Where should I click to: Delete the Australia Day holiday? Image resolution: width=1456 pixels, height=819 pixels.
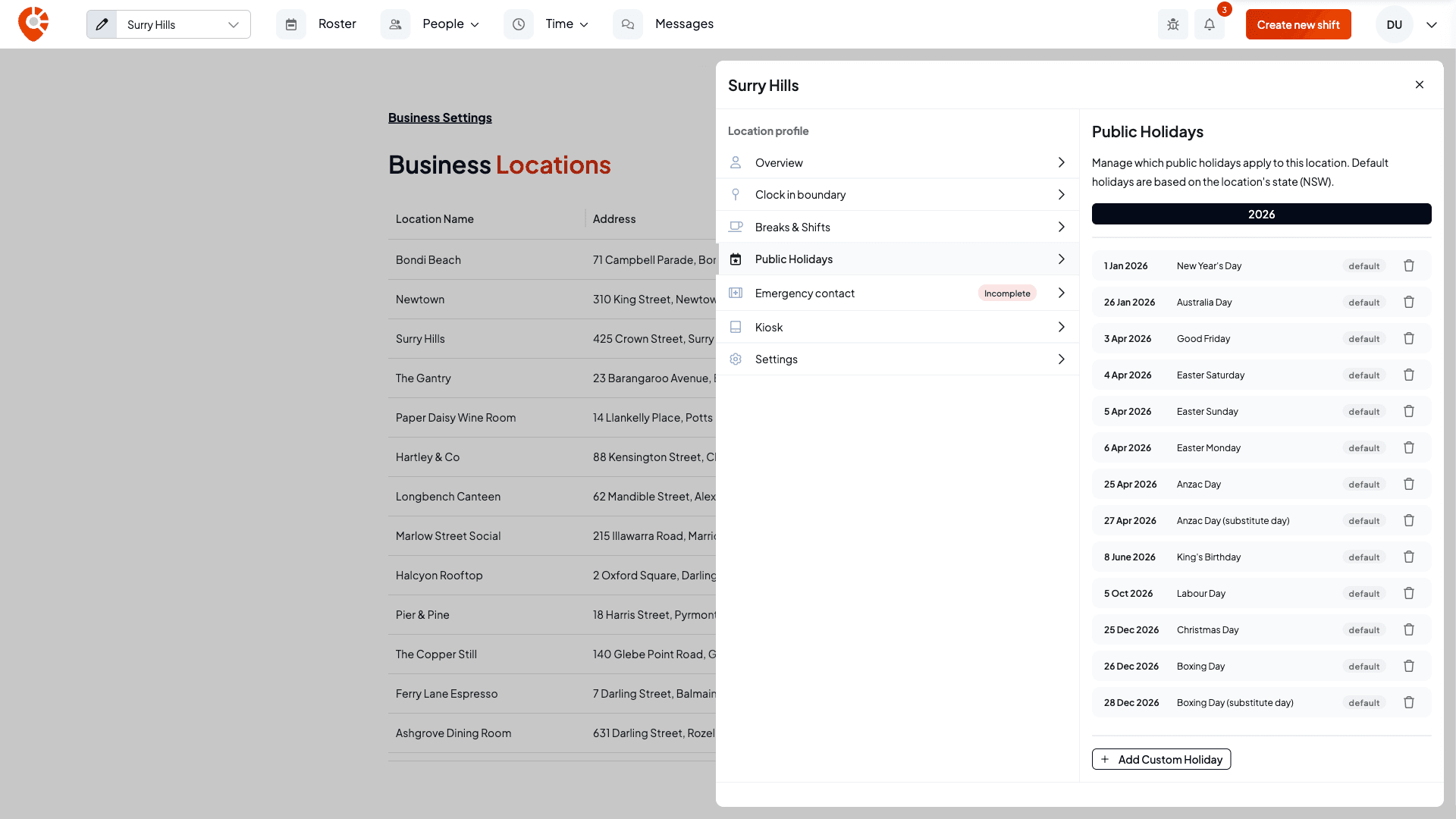(x=1409, y=302)
